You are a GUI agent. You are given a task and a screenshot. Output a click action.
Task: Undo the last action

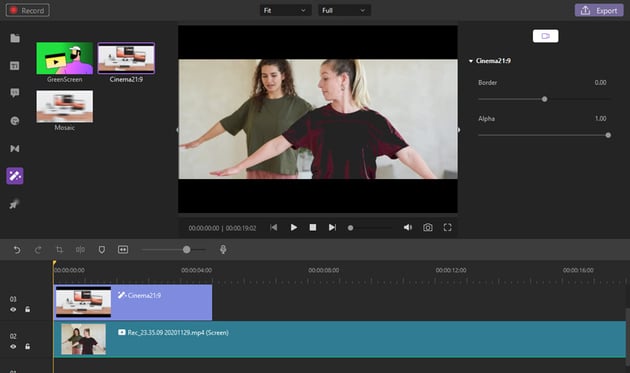[17, 250]
